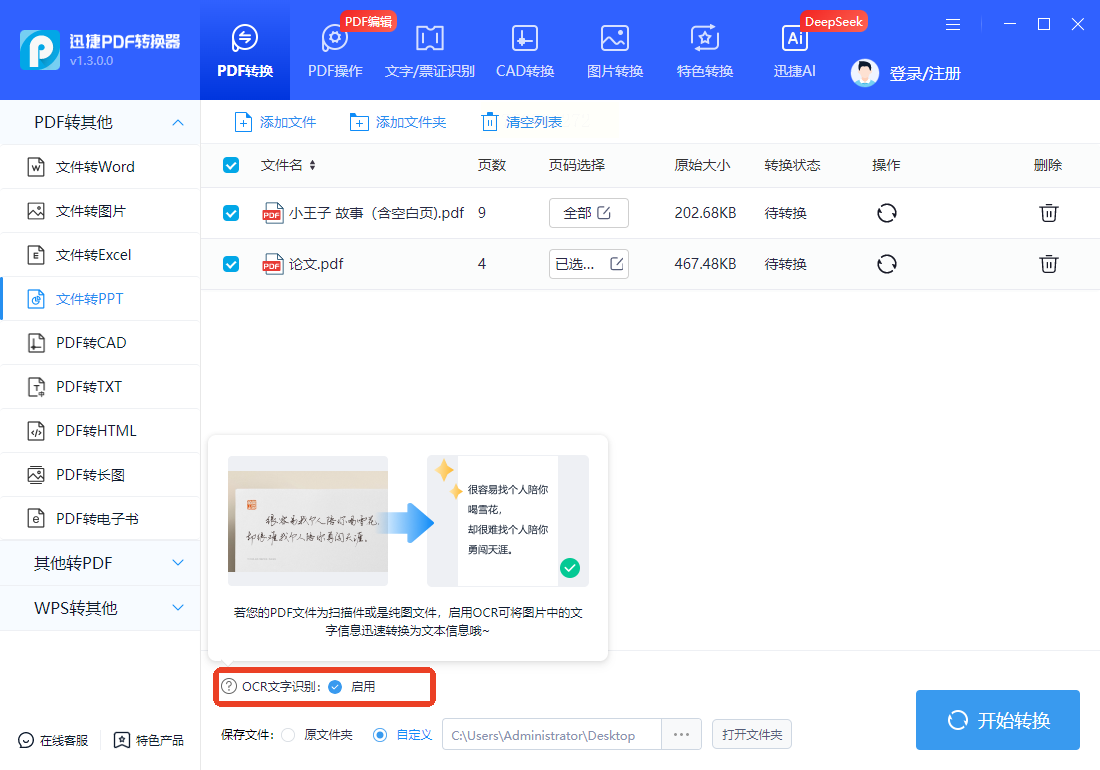Screen dimensions: 1100x770
Task: Select 文件转Word in the sidebar
Action: click(x=100, y=167)
